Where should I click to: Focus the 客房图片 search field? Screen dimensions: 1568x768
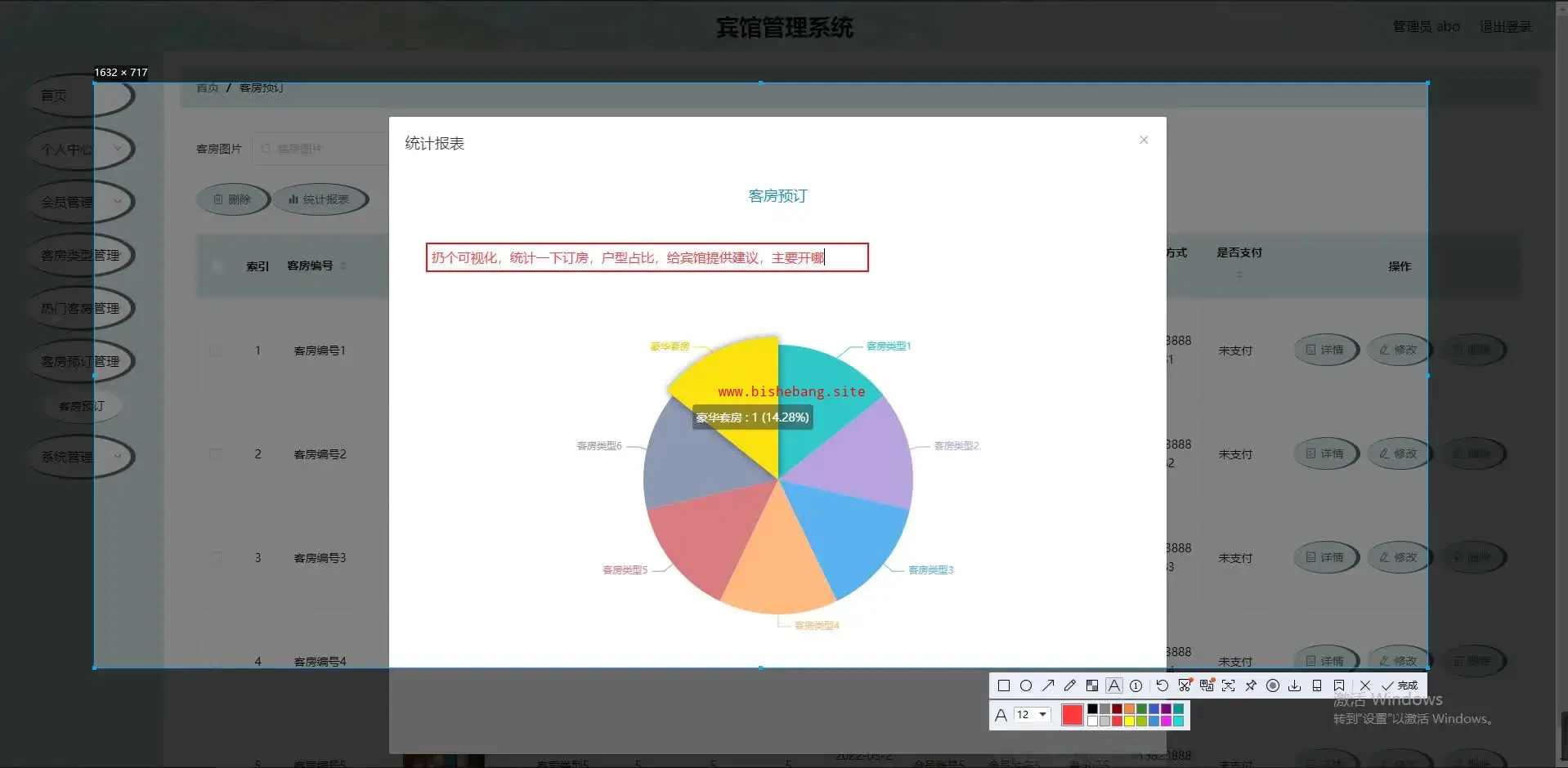(320, 149)
